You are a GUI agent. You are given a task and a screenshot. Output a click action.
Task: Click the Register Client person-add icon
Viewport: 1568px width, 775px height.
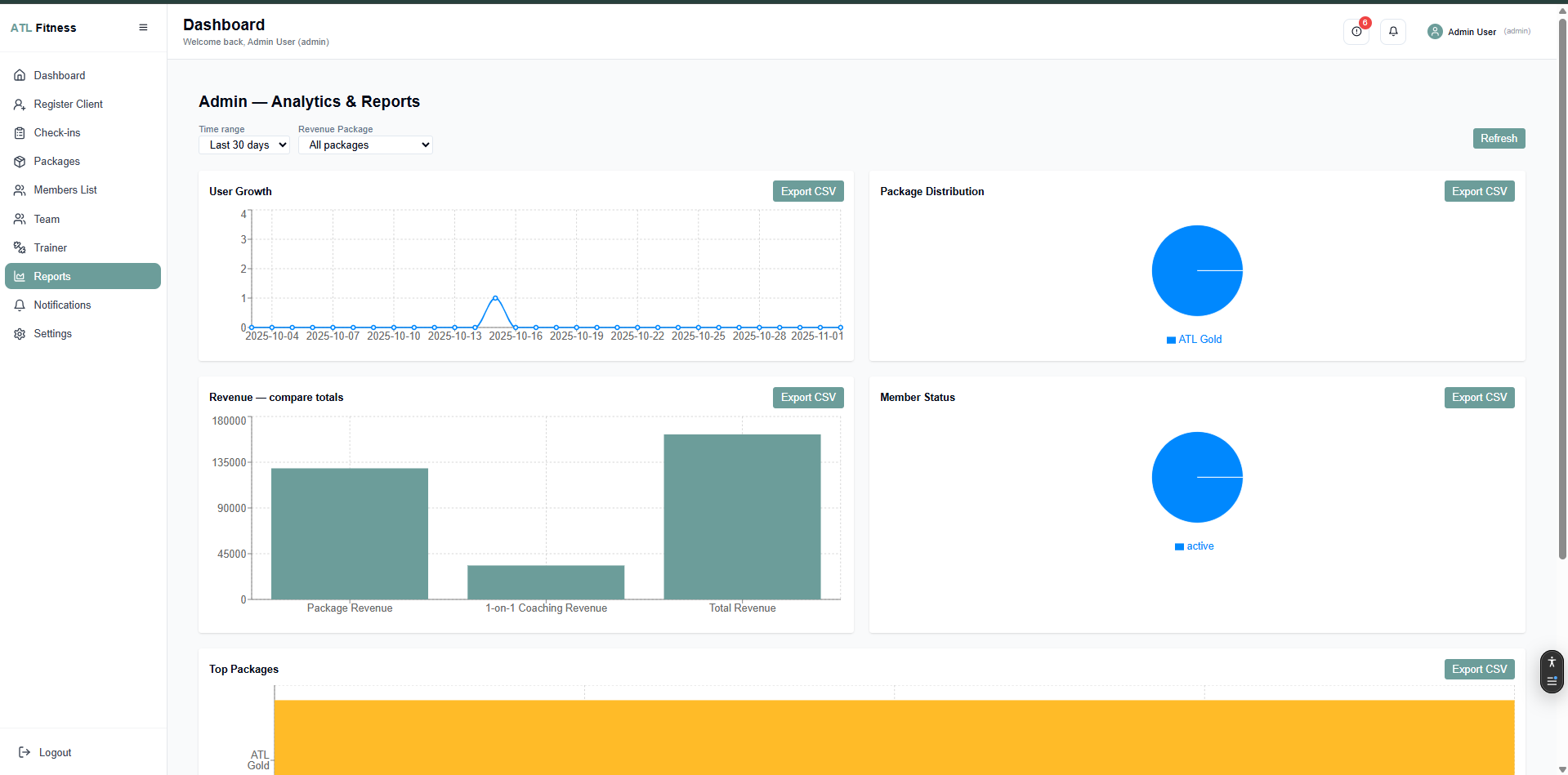tap(20, 105)
